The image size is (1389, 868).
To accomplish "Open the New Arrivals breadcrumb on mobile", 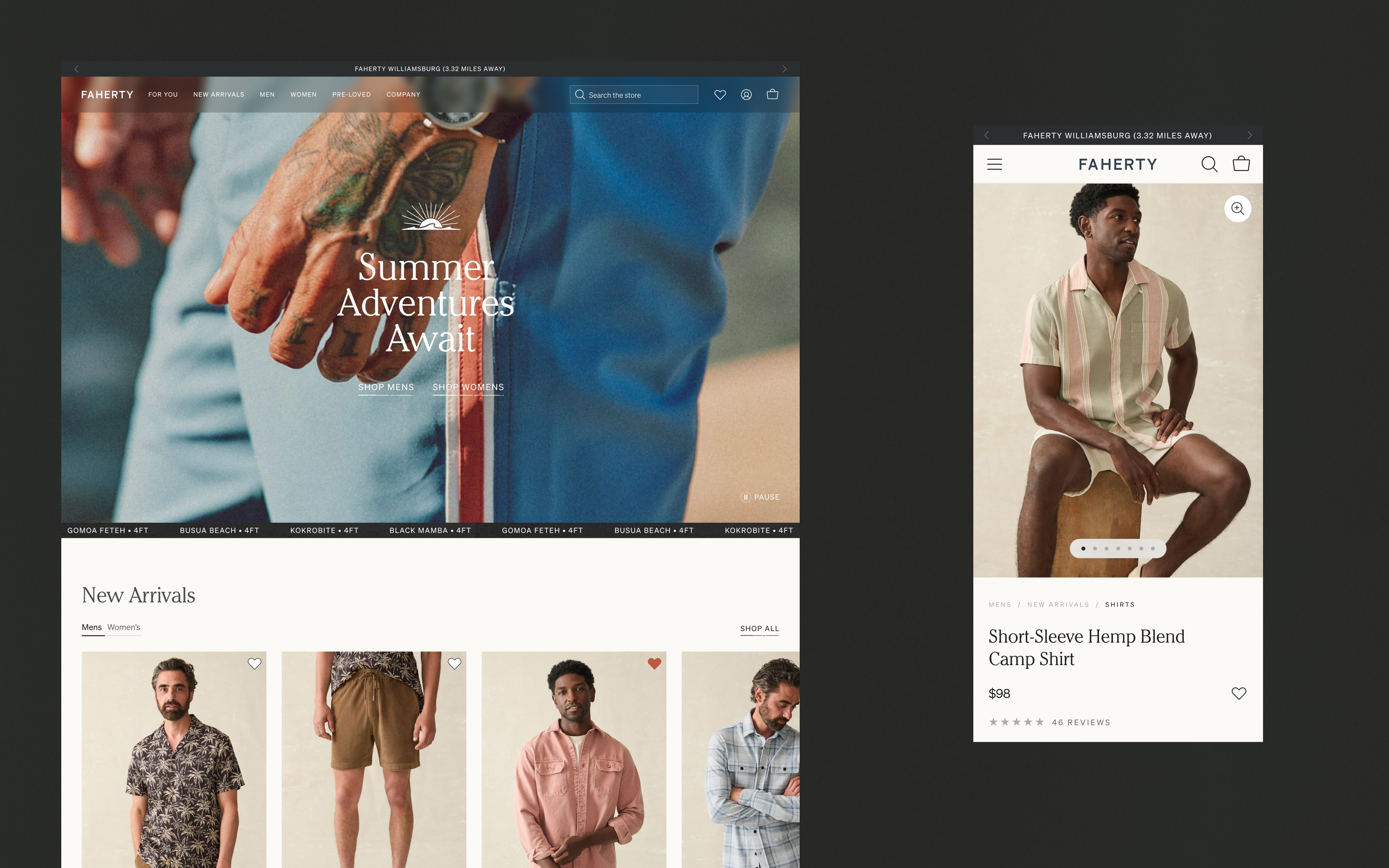I will click(x=1058, y=605).
